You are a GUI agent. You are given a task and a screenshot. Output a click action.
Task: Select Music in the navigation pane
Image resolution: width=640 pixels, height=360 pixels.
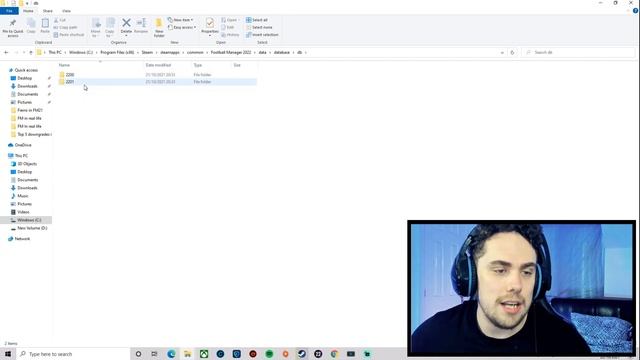(23, 196)
